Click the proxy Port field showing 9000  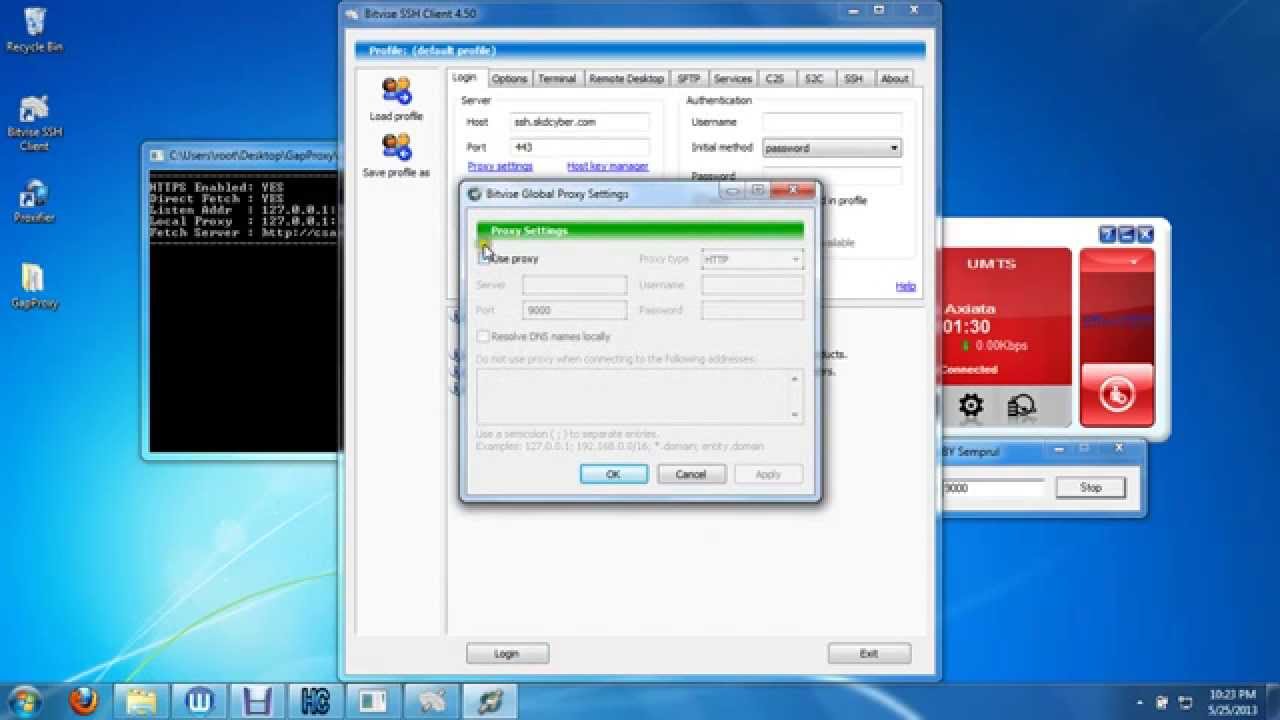575,310
